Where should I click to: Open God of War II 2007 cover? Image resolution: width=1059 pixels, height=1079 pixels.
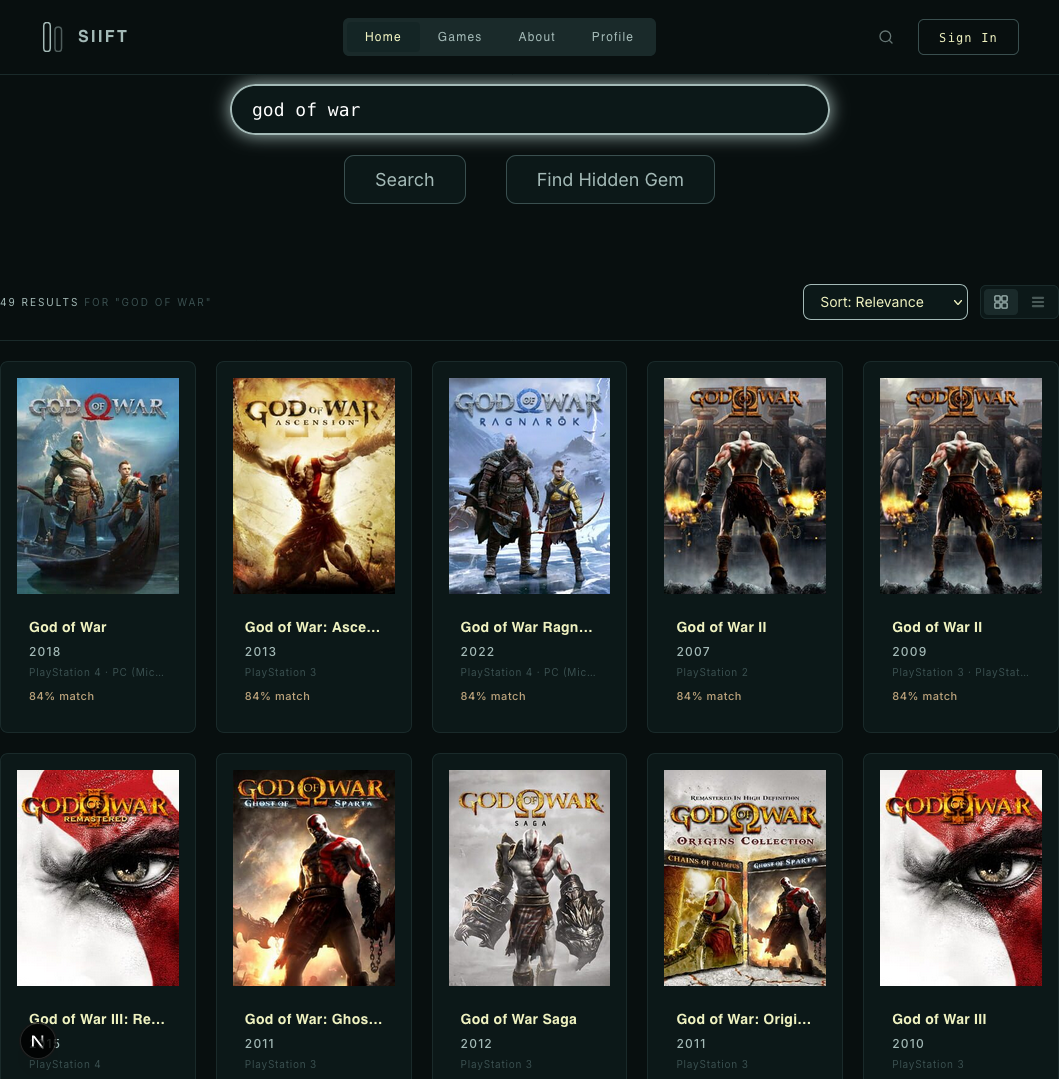tap(745, 486)
